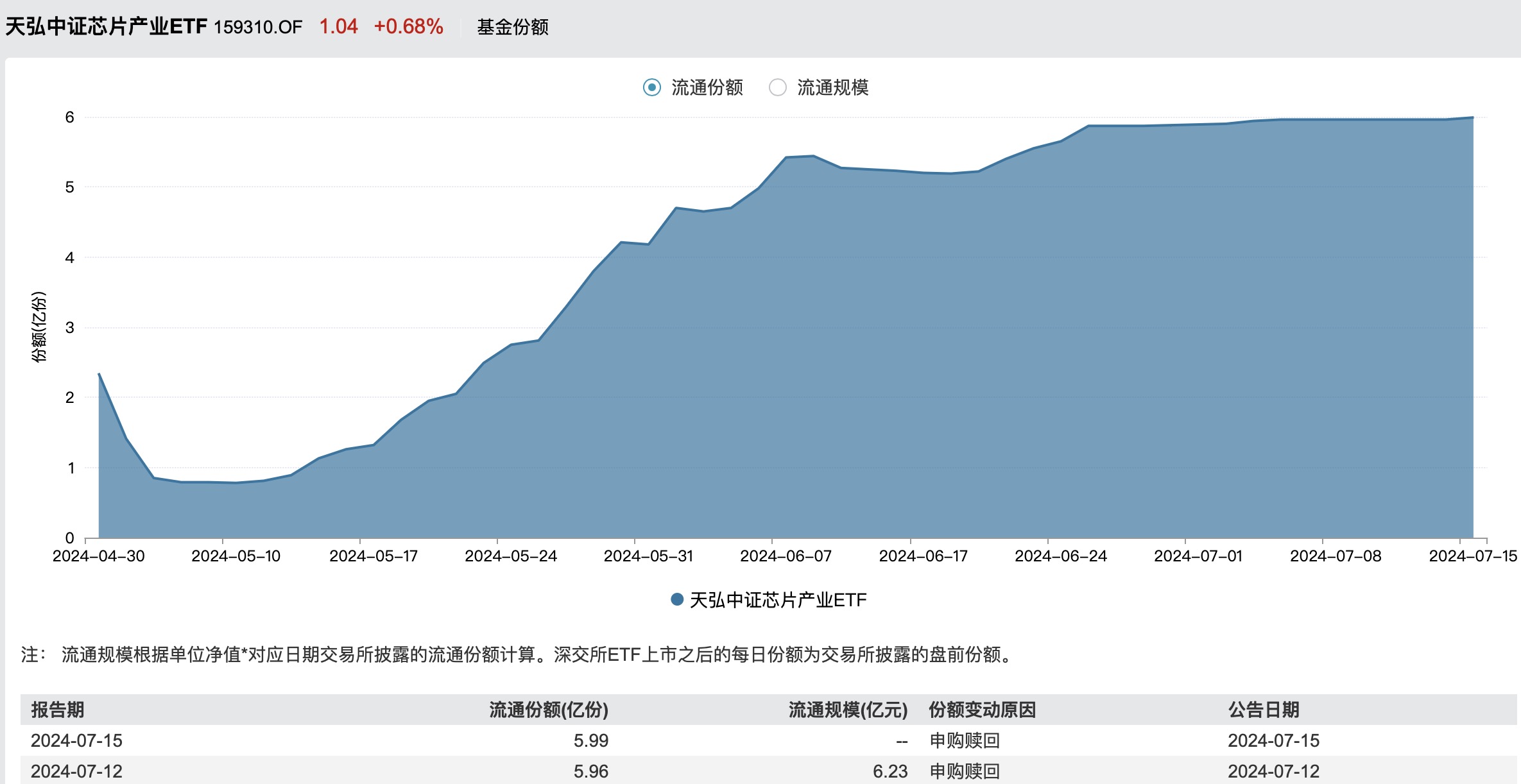1521x784 pixels.
Task: Click the 公告日期 column header
Action: (1264, 710)
